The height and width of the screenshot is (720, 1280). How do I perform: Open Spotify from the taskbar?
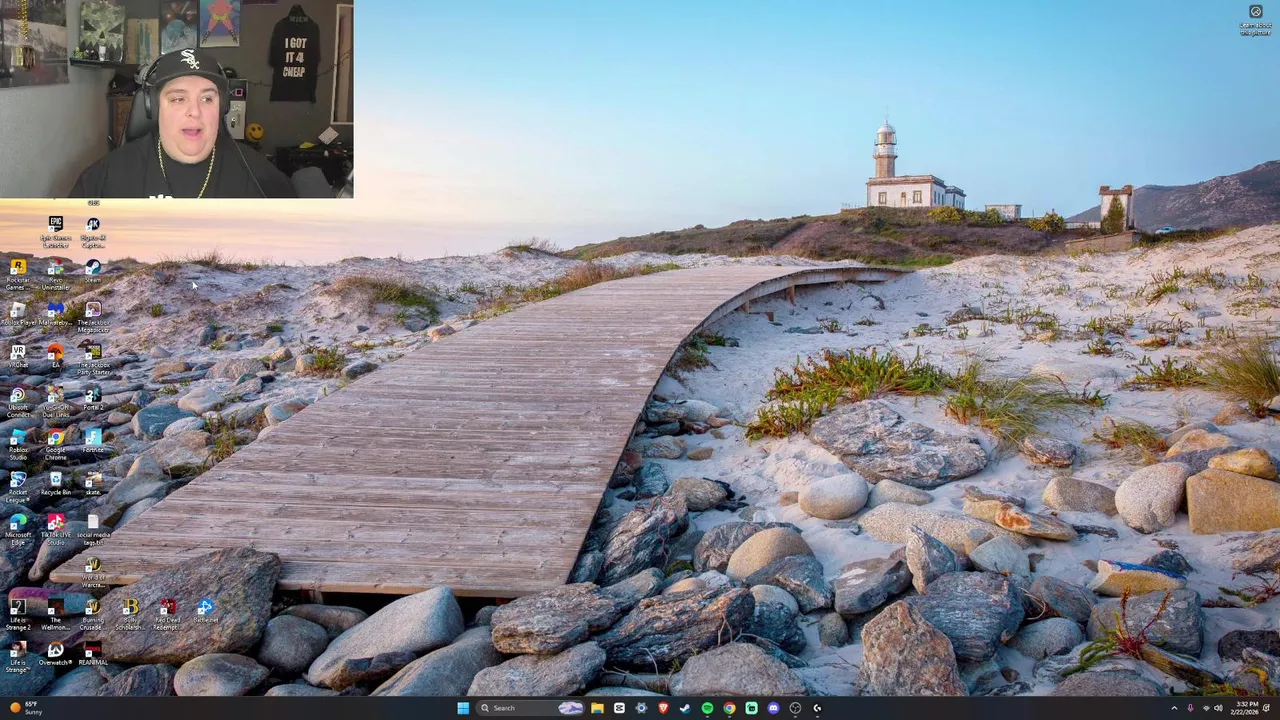click(707, 708)
